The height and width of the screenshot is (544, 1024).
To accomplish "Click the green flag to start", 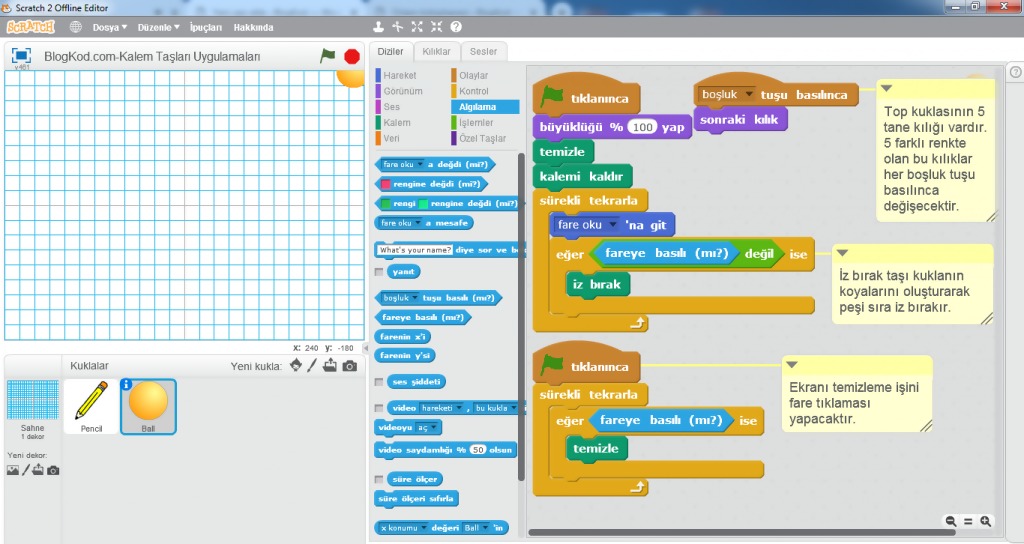I will point(327,56).
